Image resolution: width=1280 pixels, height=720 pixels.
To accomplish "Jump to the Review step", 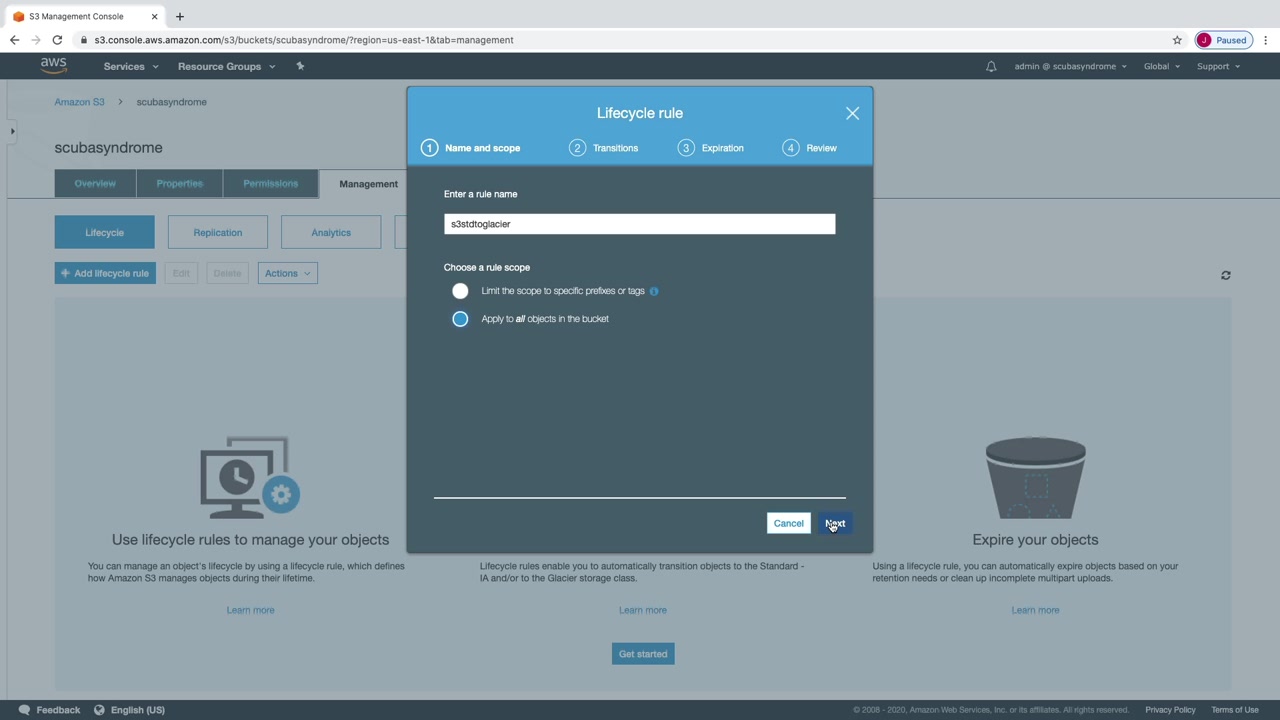I will point(811,148).
